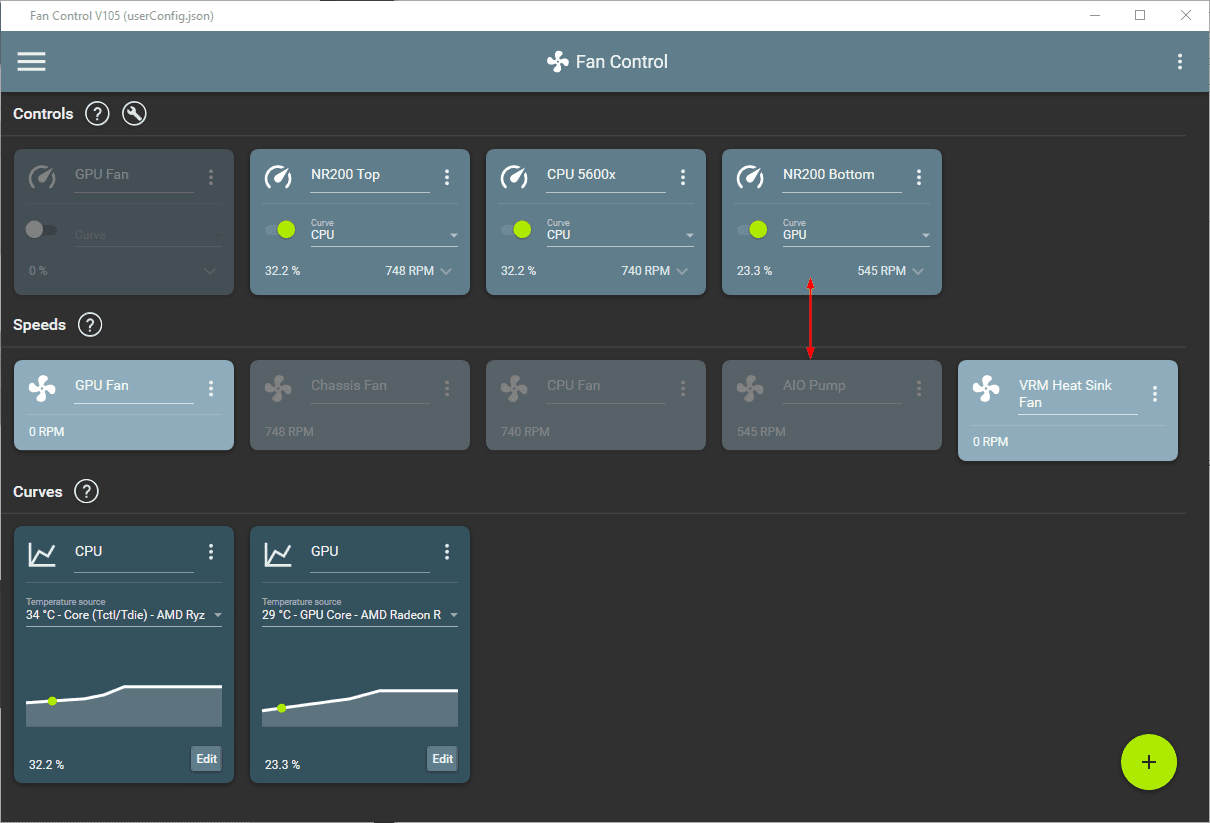The width and height of the screenshot is (1210, 823).
Task: Toggle the NR200 Bottom control switch
Action: pos(752,230)
